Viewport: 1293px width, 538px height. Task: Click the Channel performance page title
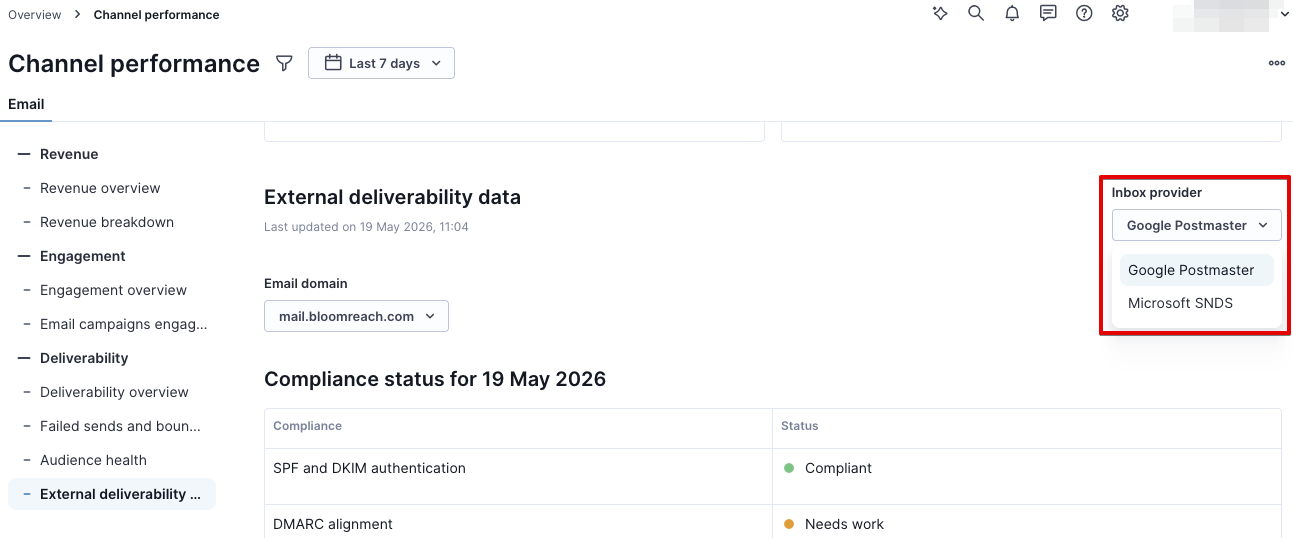(x=134, y=63)
